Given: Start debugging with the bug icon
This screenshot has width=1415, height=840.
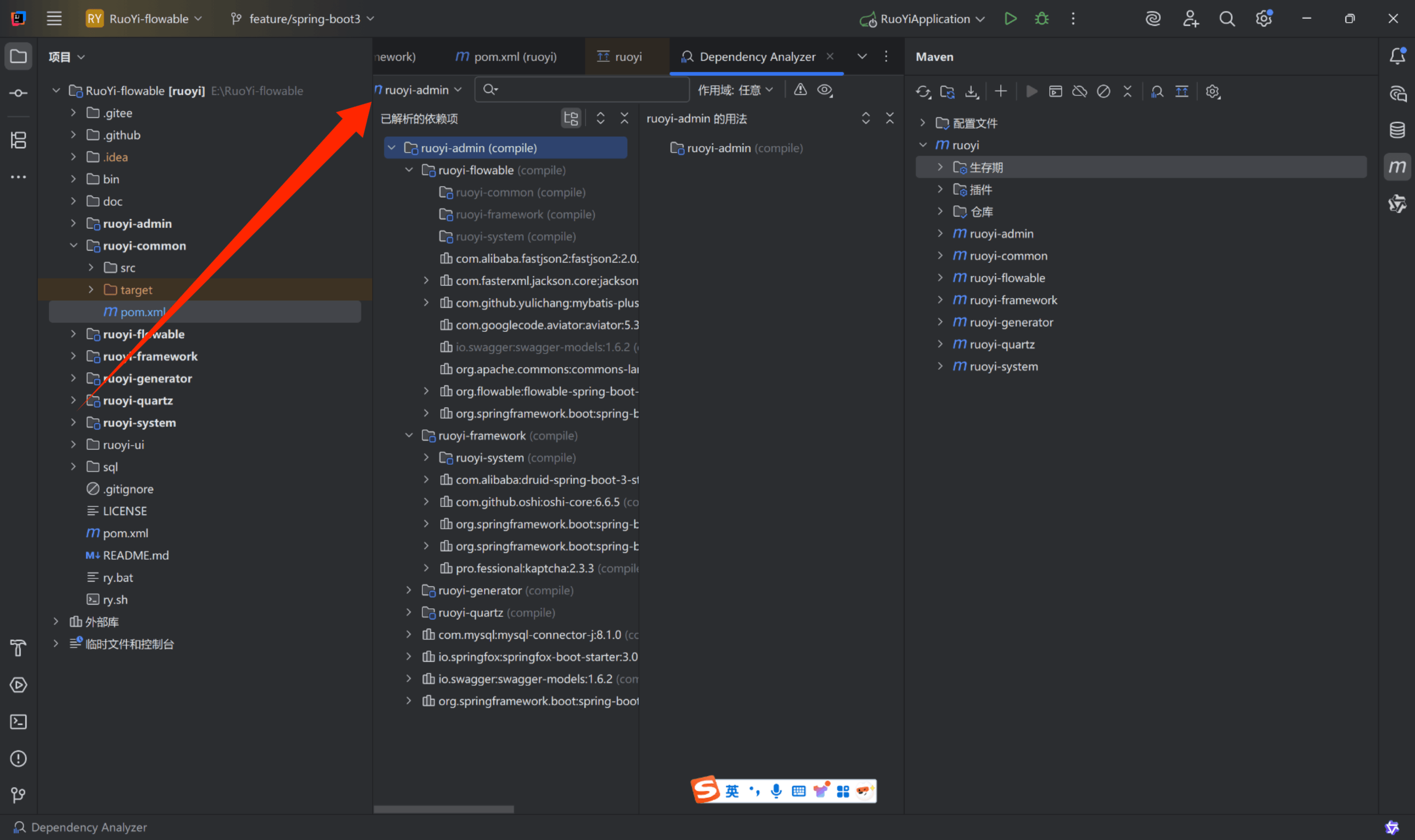Looking at the screenshot, I should (x=1041, y=19).
